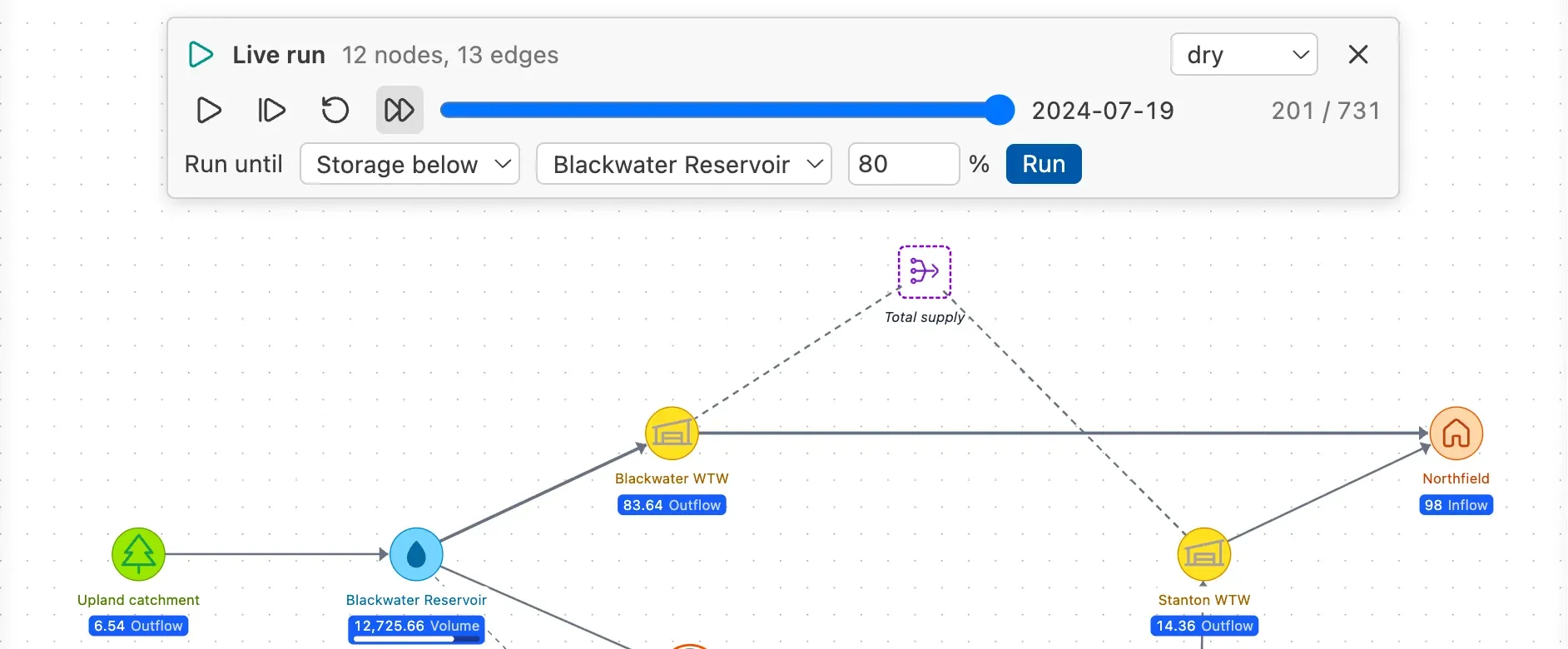The height and width of the screenshot is (649, 1568).
Task: Select the Upland catchment tree icon
Action: 138,554
